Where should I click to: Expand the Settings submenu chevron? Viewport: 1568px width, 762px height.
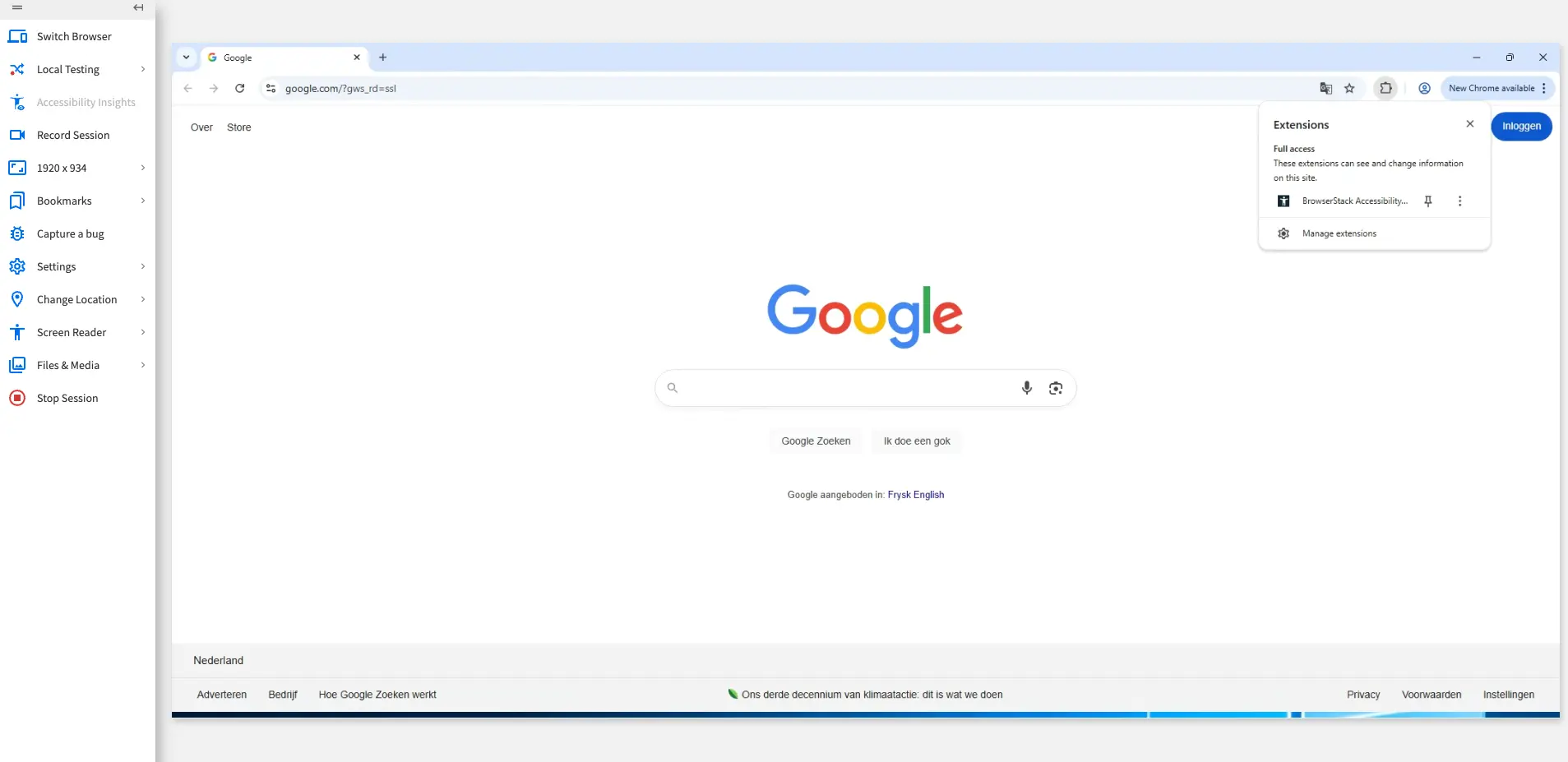143,266
